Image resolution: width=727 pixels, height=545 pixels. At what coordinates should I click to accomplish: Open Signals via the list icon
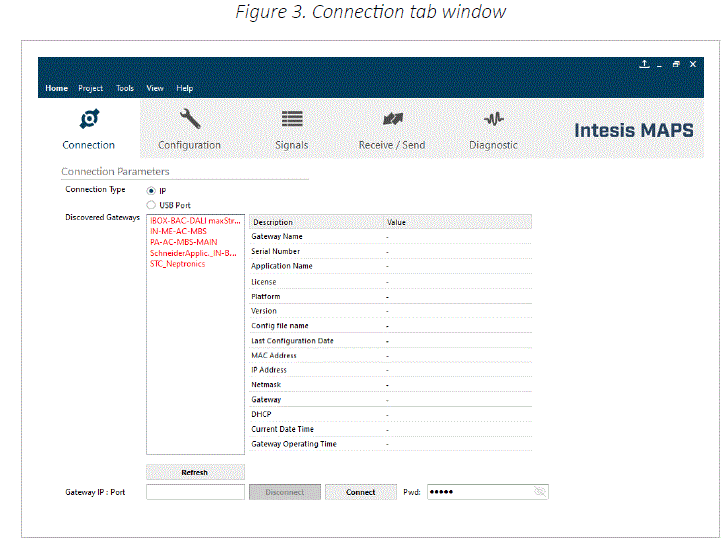pyautogui.click(x=292, y=119)
